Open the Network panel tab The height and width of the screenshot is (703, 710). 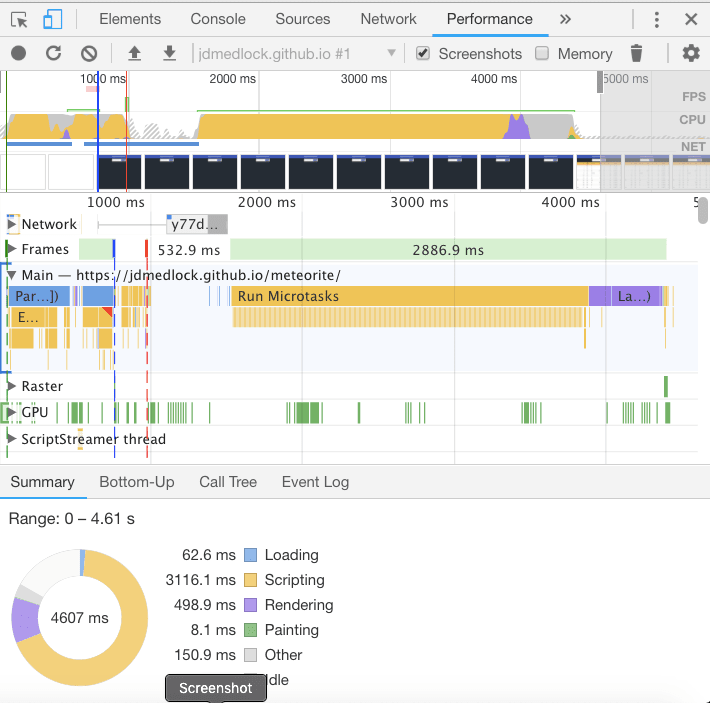(388, 19)
